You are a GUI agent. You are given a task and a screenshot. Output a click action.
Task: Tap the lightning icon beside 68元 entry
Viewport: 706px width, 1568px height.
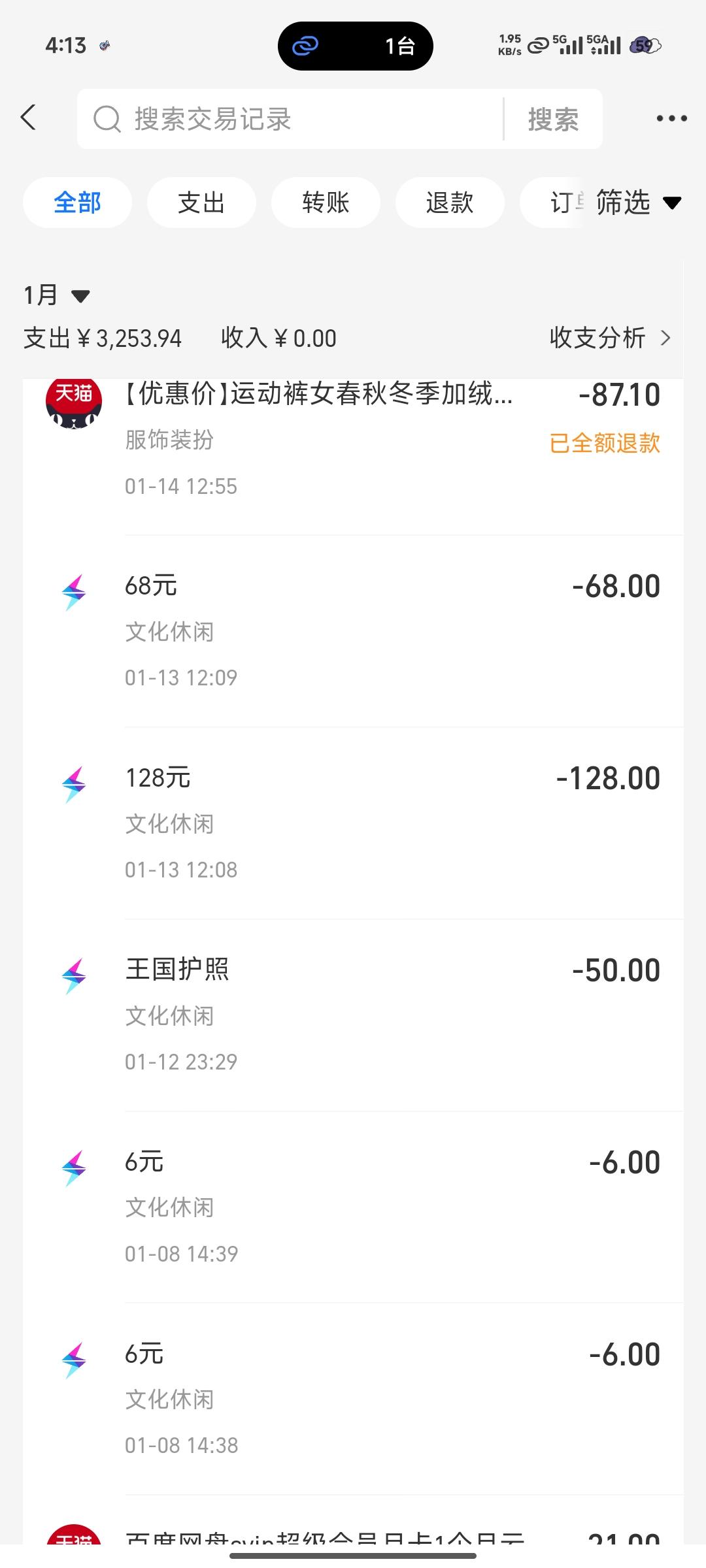click(74, 593)
